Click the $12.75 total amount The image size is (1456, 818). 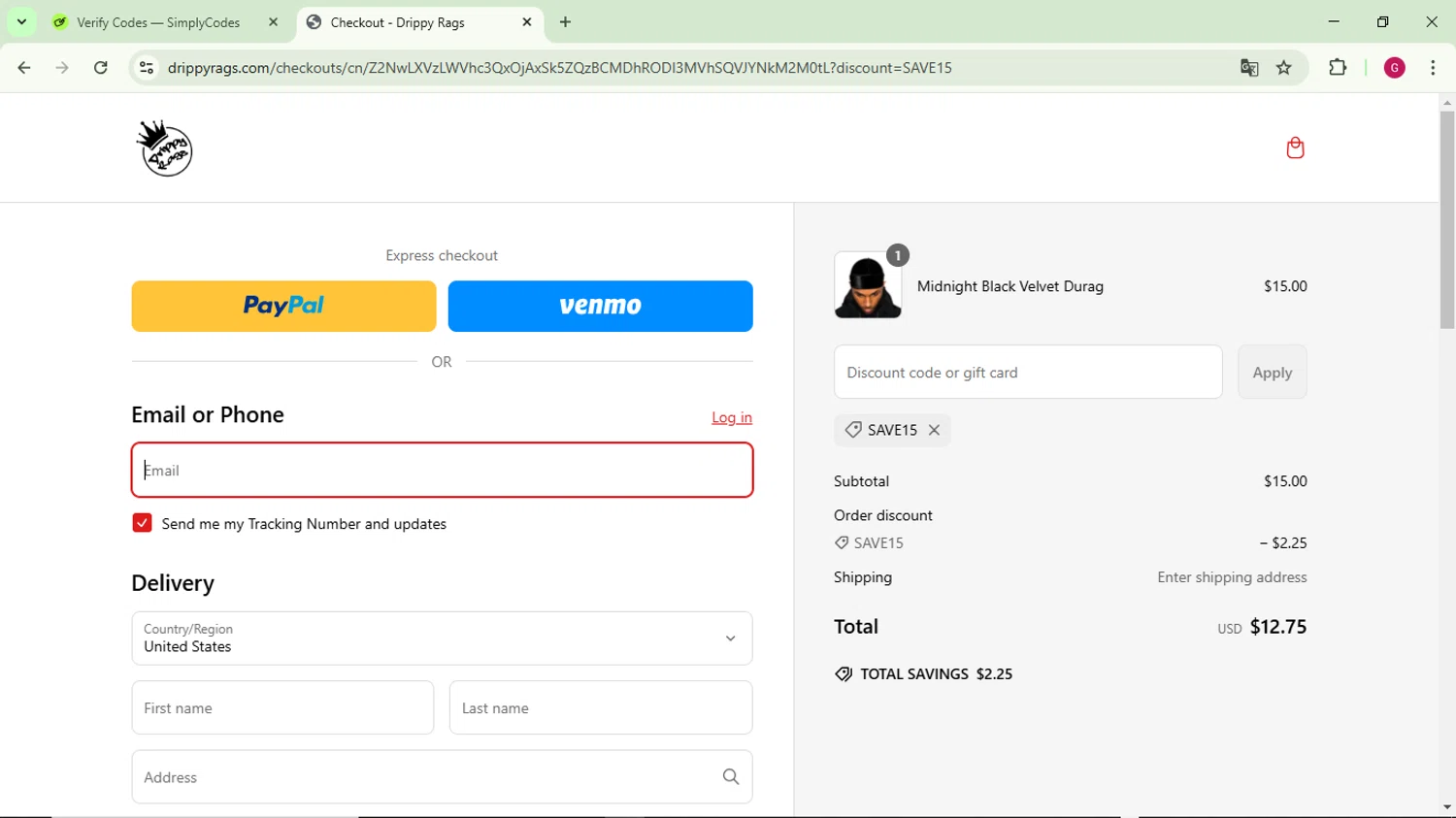(x=1278, y=627)
